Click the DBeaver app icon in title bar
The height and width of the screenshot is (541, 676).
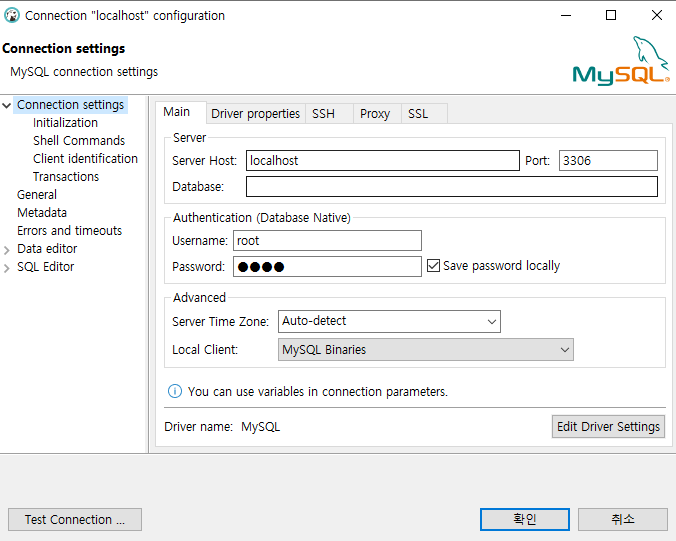[x=12, y=16]
